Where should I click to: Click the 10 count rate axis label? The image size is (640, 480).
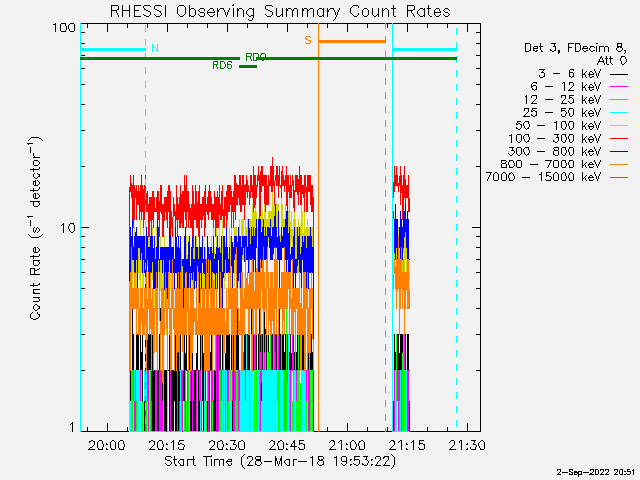coord(68,228)
